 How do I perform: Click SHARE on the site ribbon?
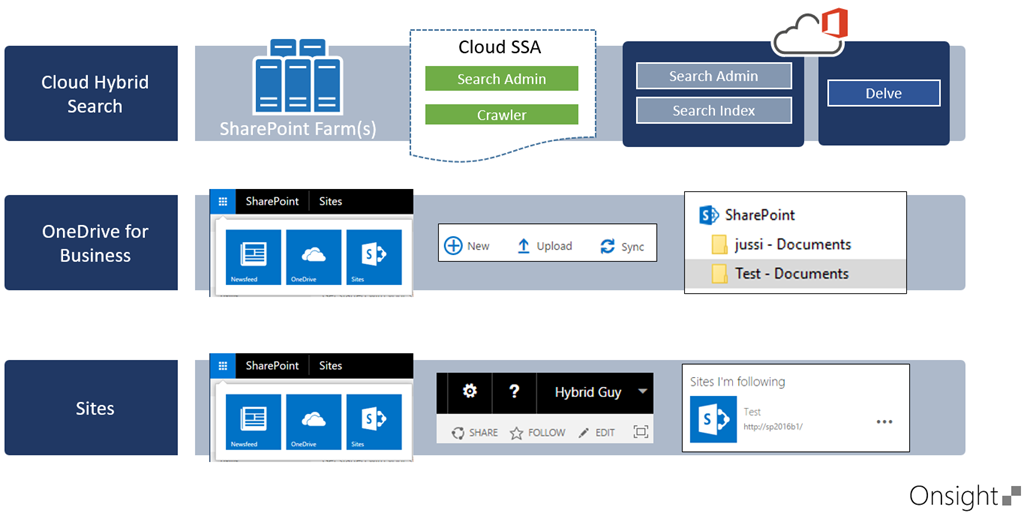(475, 432)
